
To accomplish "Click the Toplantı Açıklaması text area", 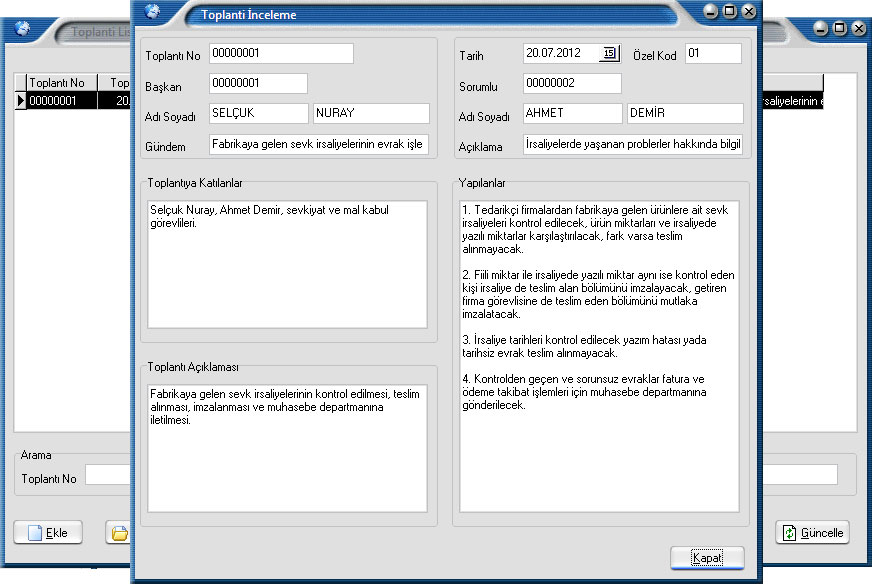I will pos(288,448).
